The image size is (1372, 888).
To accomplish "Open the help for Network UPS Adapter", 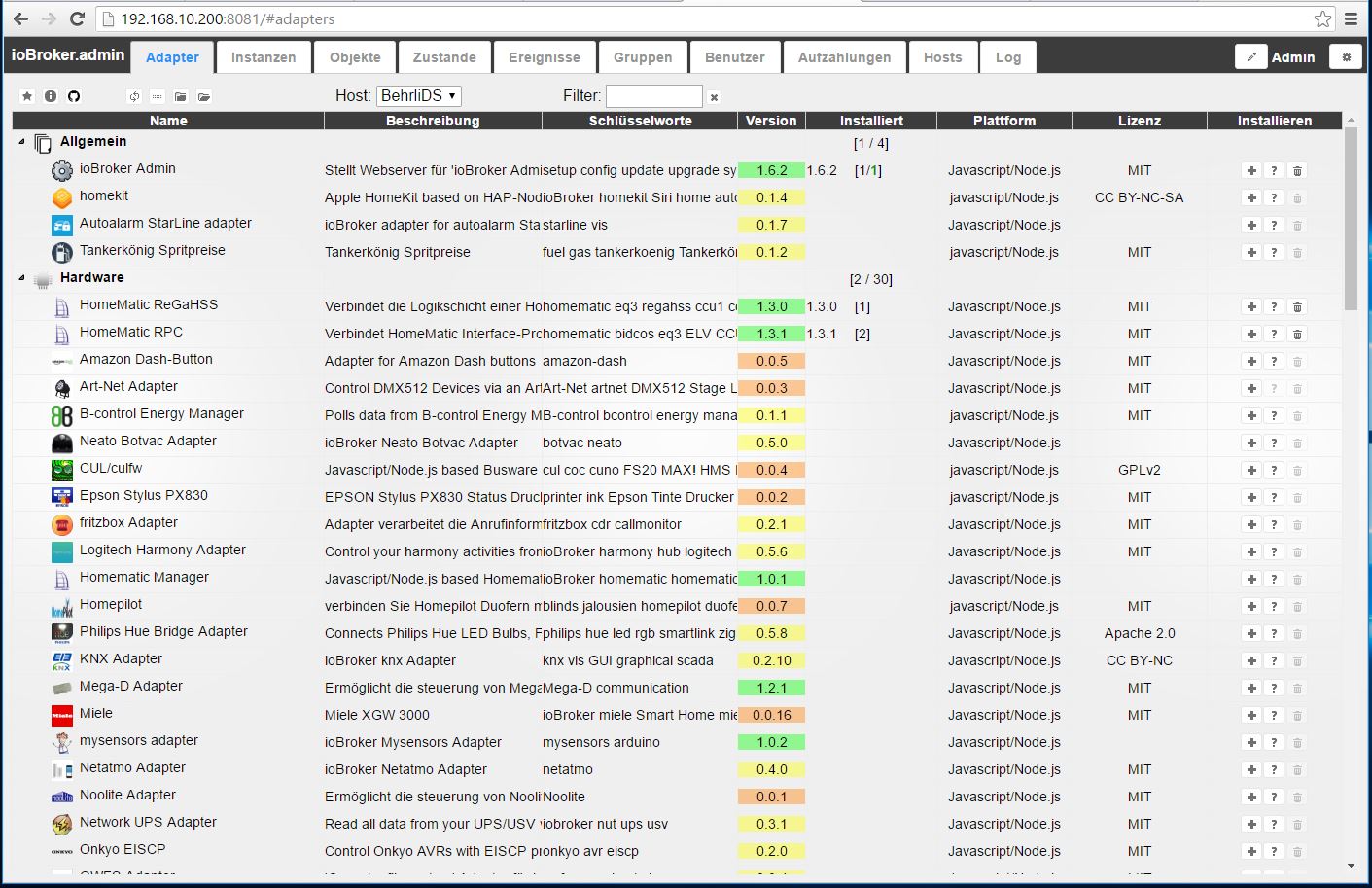I will 1274,824.
